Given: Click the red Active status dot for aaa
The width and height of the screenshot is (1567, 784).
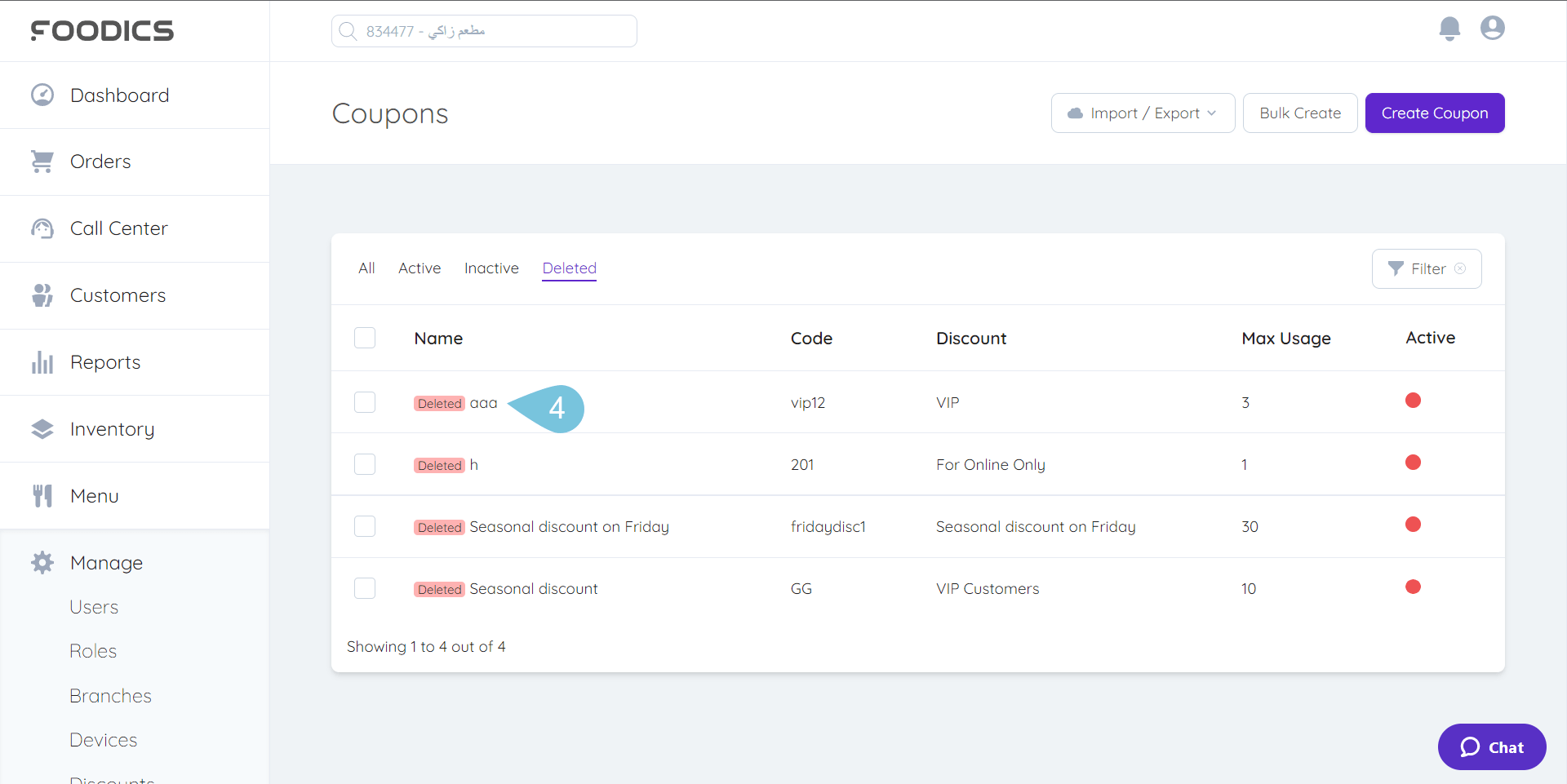Looking at the screenshot, I should pos(1413,401).
